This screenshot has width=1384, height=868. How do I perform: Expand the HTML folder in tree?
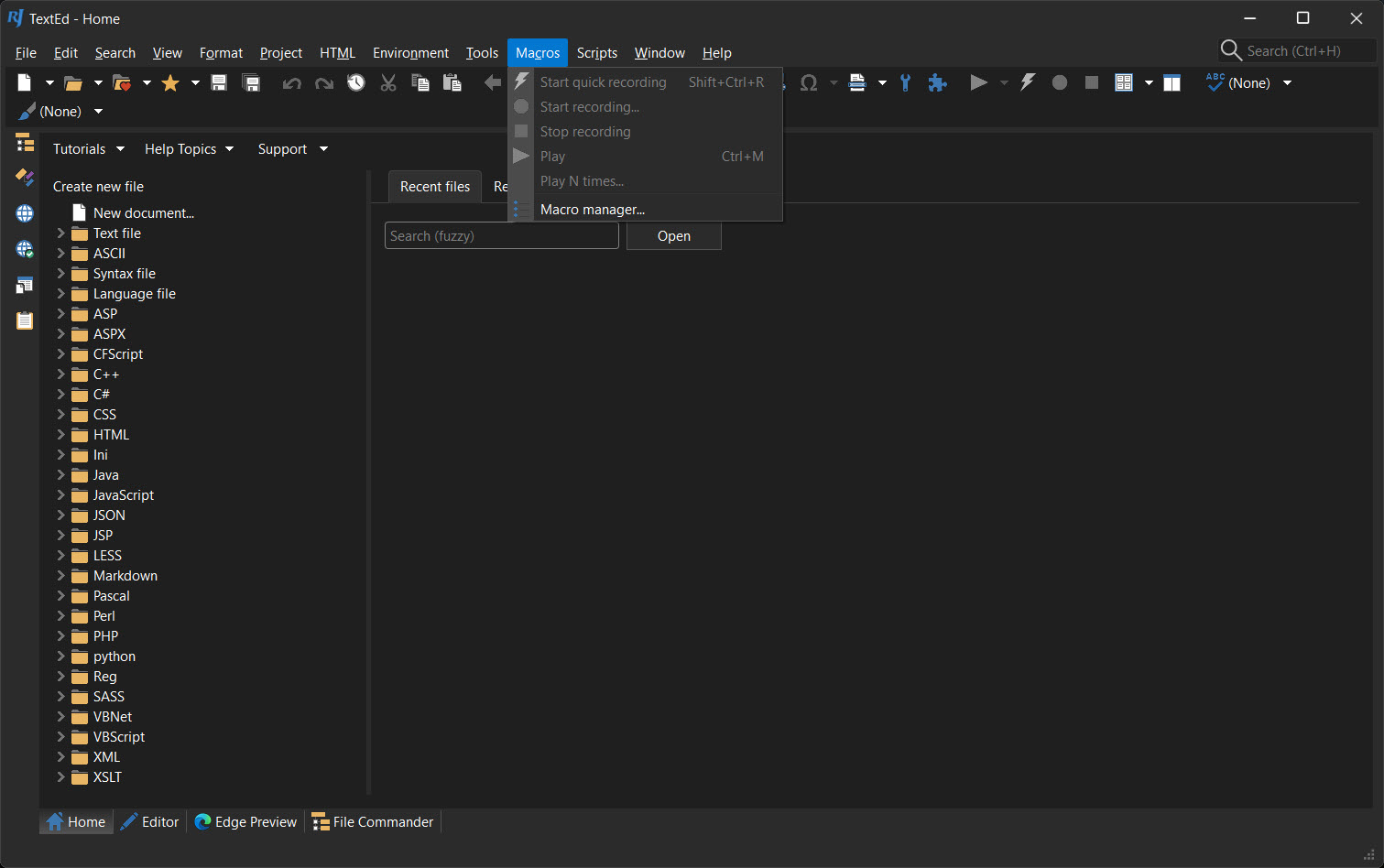click(61, 434)
